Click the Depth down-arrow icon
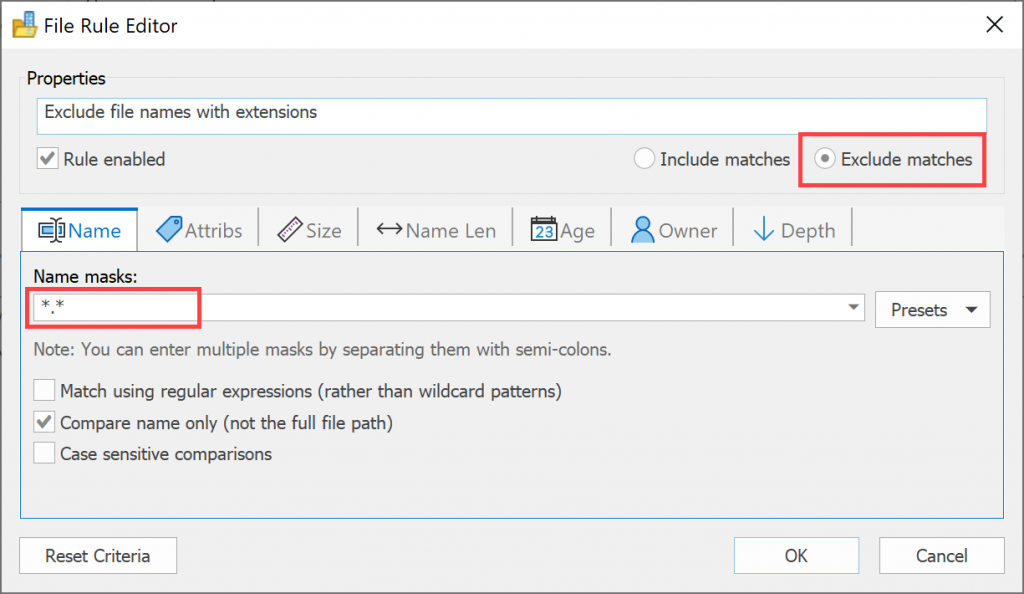Image resolution: width=1024 pixels, height=594 pixels. pos(763,230)
